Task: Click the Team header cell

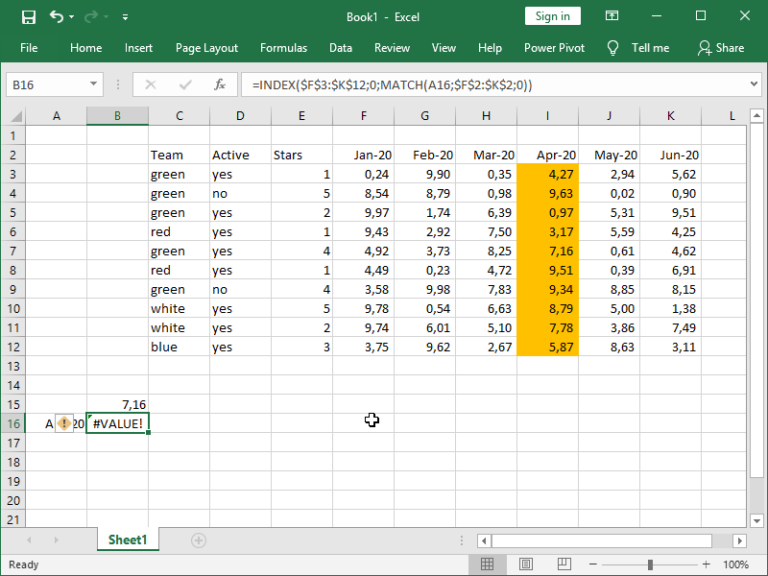Action: pyautogui.click(x=179, y=155)
